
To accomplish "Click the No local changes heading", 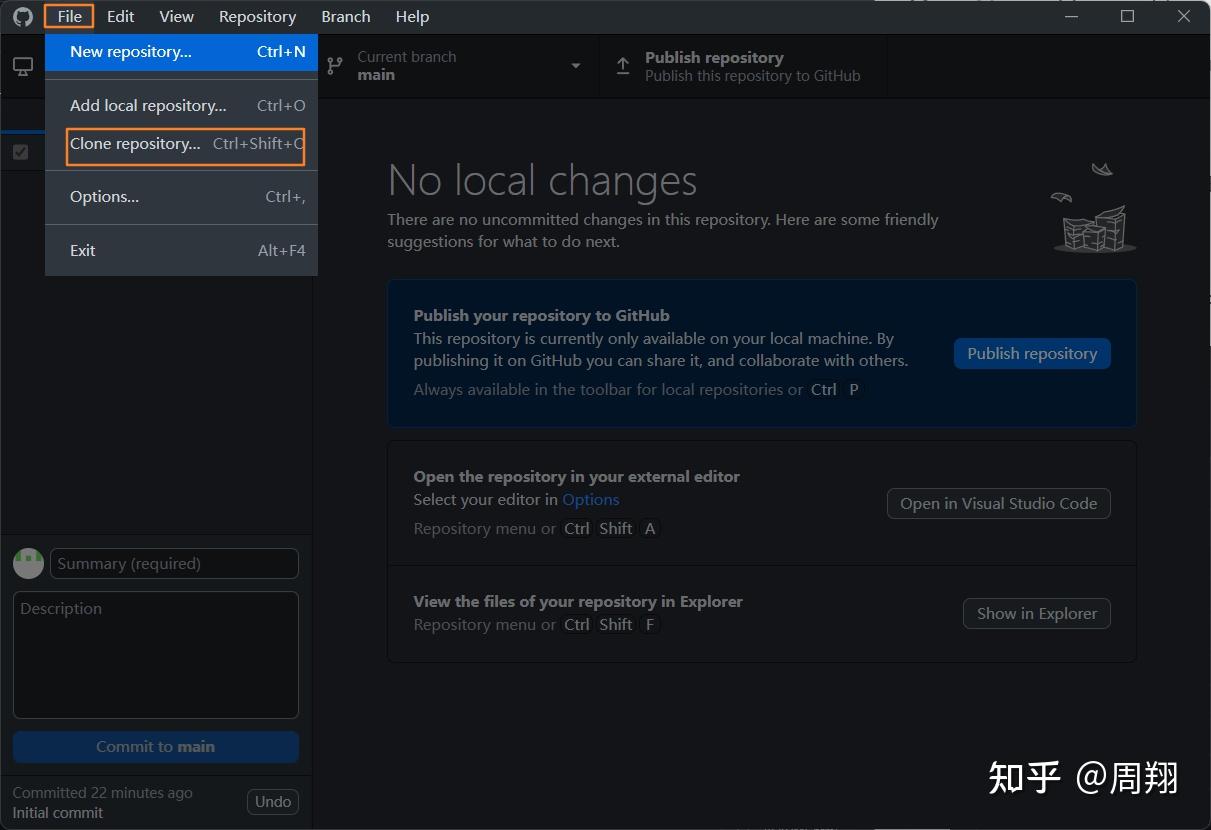I will [x=542, y=181].
